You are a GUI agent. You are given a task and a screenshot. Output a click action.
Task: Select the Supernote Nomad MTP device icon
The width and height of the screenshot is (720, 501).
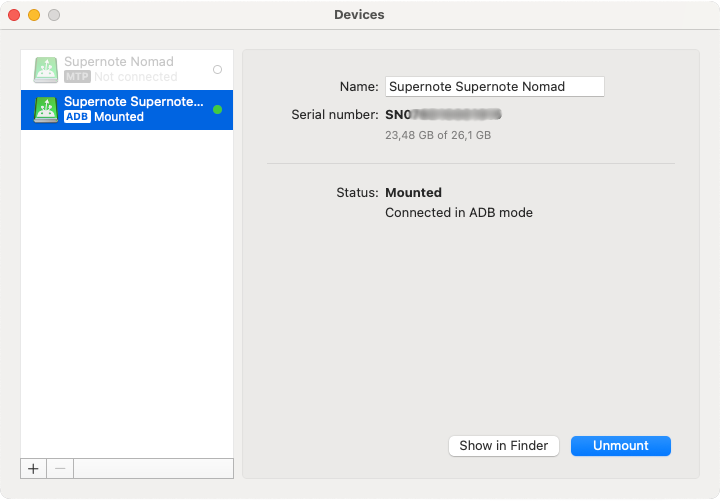[x=46, y=70]
